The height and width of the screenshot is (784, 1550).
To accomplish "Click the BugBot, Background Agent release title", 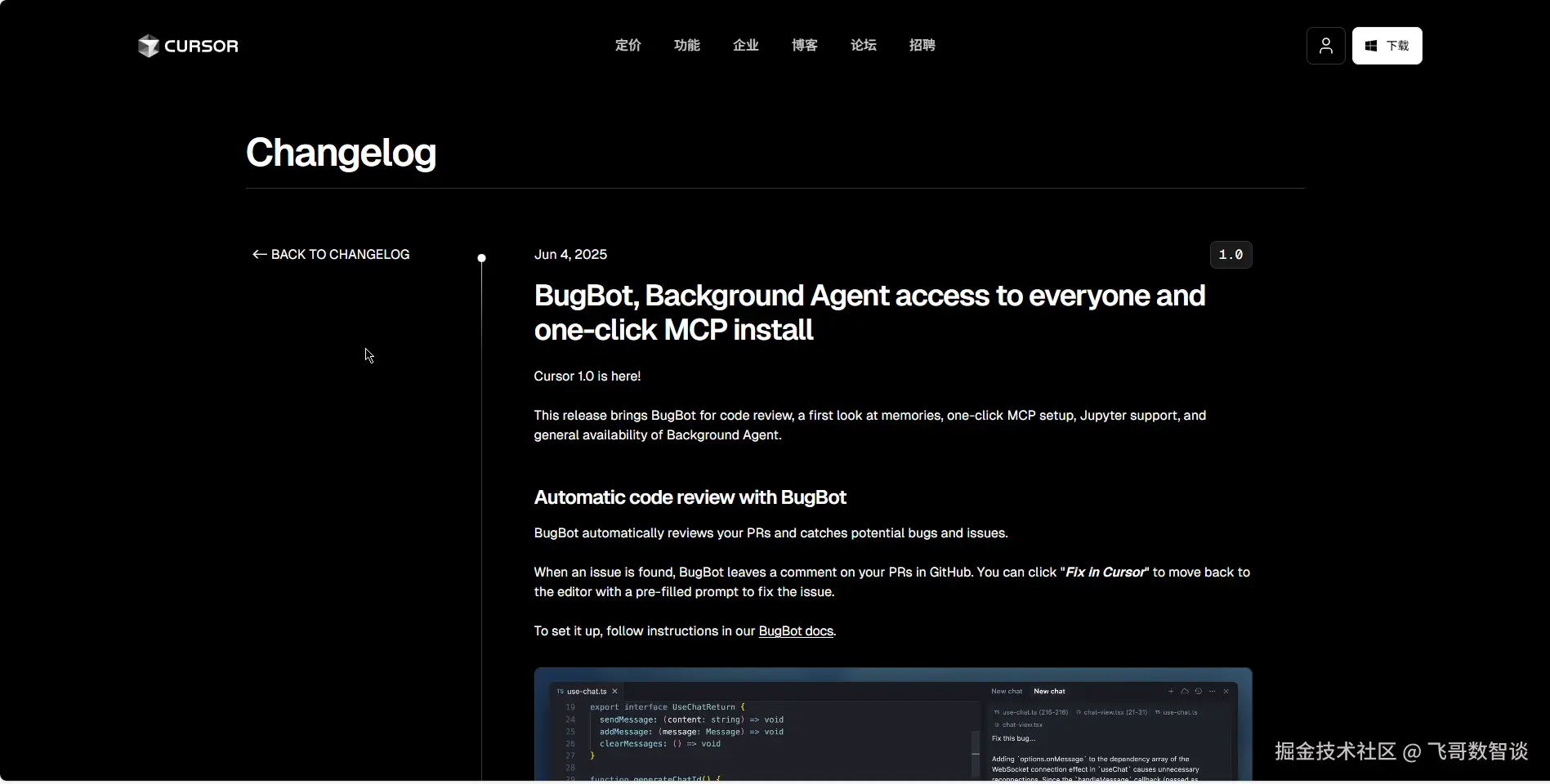I will tap(869, 313).
